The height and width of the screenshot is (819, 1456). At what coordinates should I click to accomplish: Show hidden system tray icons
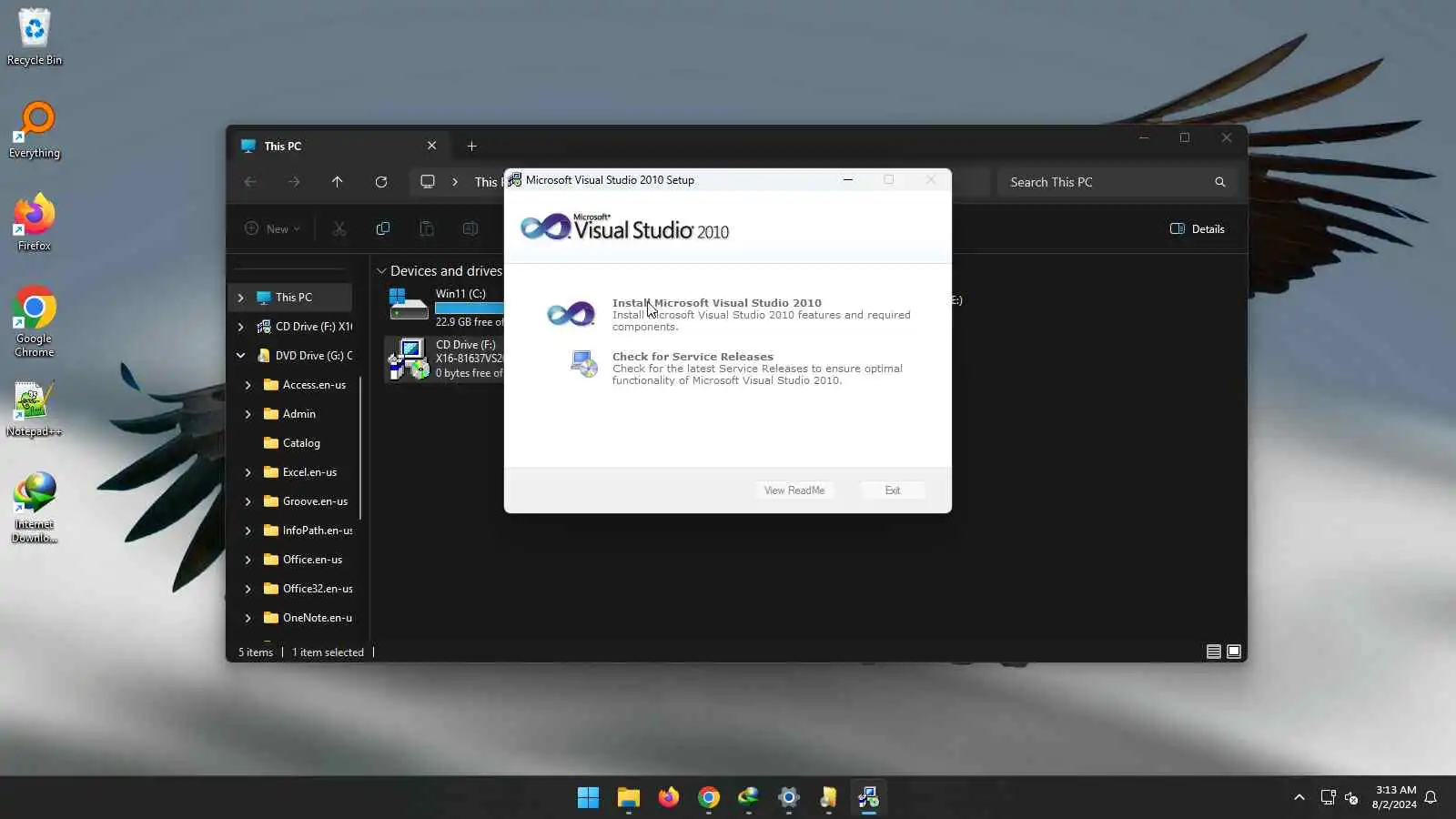pyautogui.click(x=1299, y=798)
